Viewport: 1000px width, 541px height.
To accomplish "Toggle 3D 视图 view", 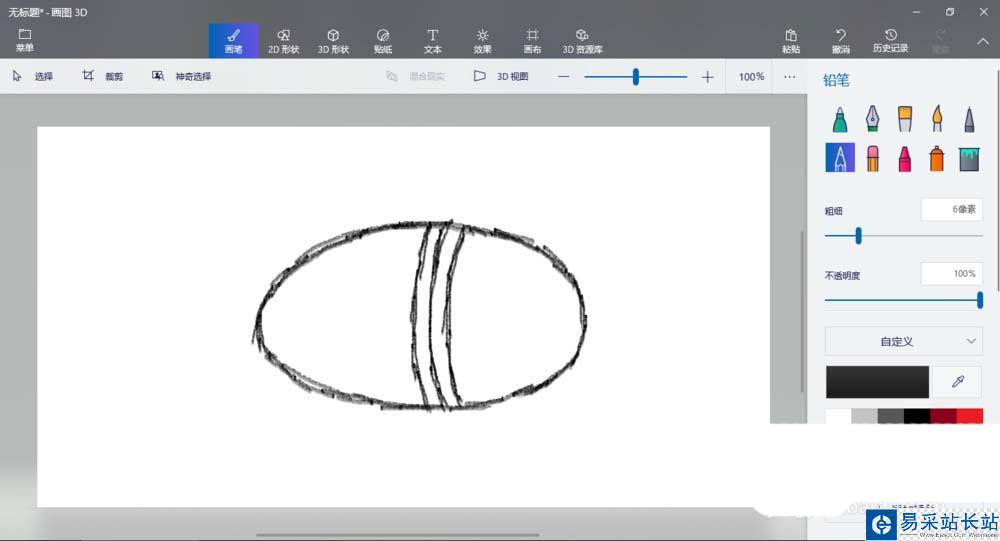I will 501,76.
